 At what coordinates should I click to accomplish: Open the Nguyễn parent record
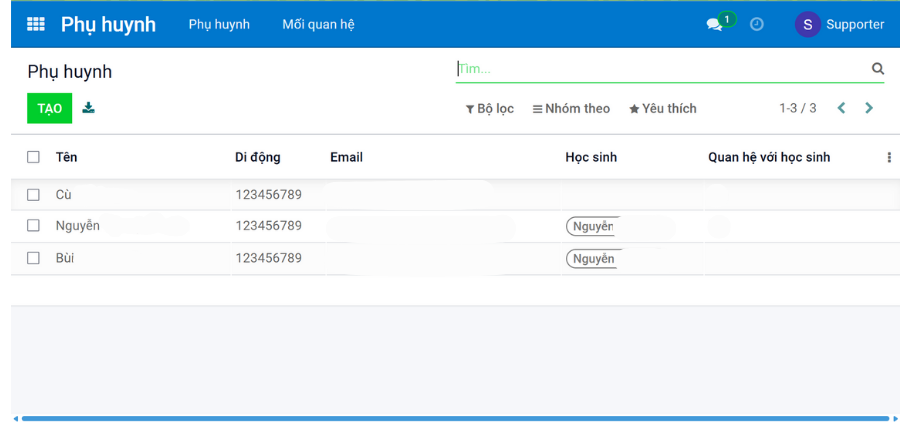click(78, 226)
